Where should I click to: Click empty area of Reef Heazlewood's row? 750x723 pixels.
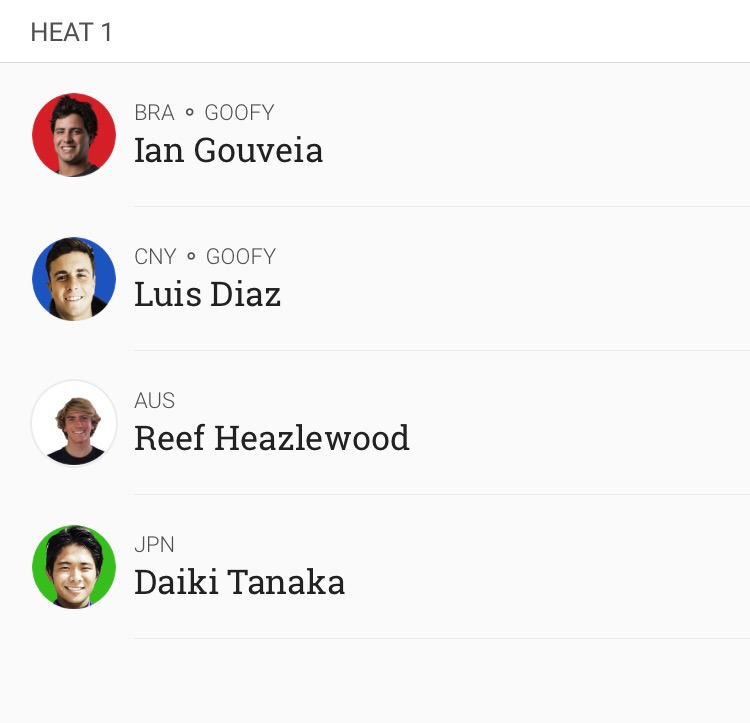coord(574,423)
